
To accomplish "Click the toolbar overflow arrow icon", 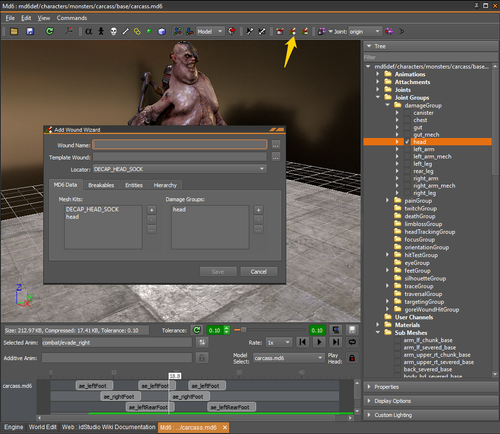I will point(402,31).
